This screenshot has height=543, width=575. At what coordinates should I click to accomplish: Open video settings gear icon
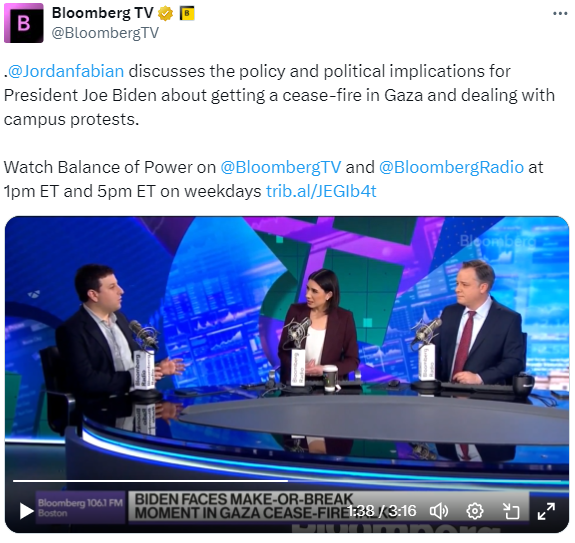click(x=475, y=511)
